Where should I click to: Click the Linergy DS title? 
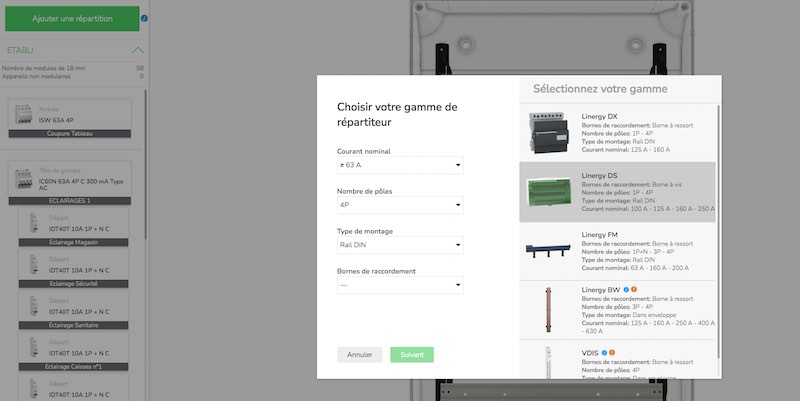[x=599, y=176]
